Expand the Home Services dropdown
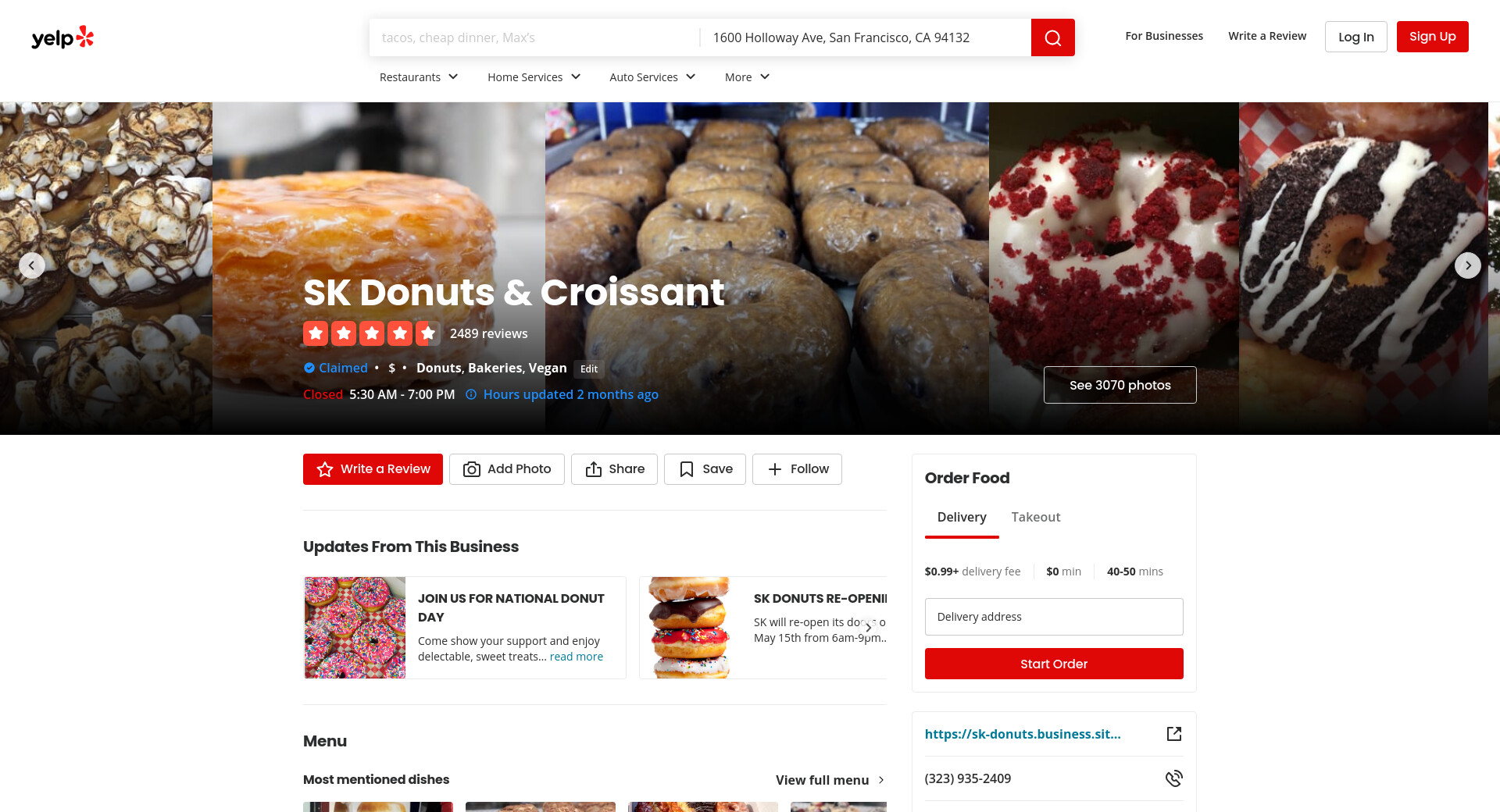The image size is (1500, 812). tap(534, 77)
